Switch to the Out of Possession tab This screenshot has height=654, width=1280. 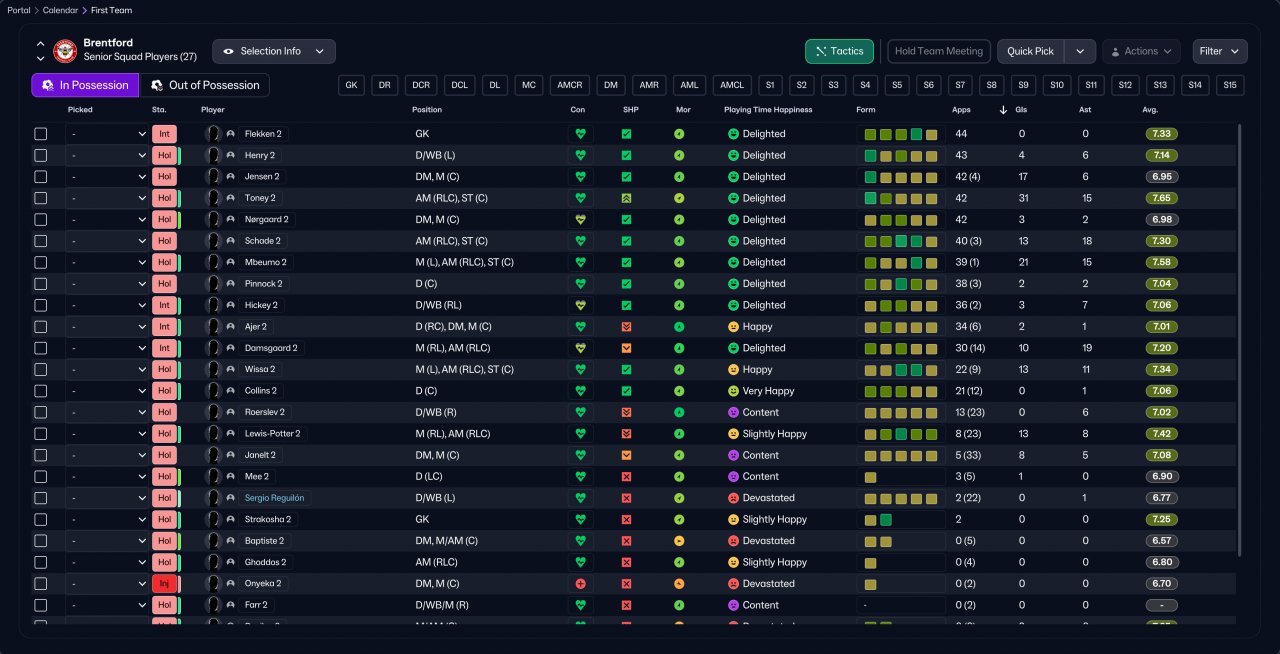tap(204, 85)
